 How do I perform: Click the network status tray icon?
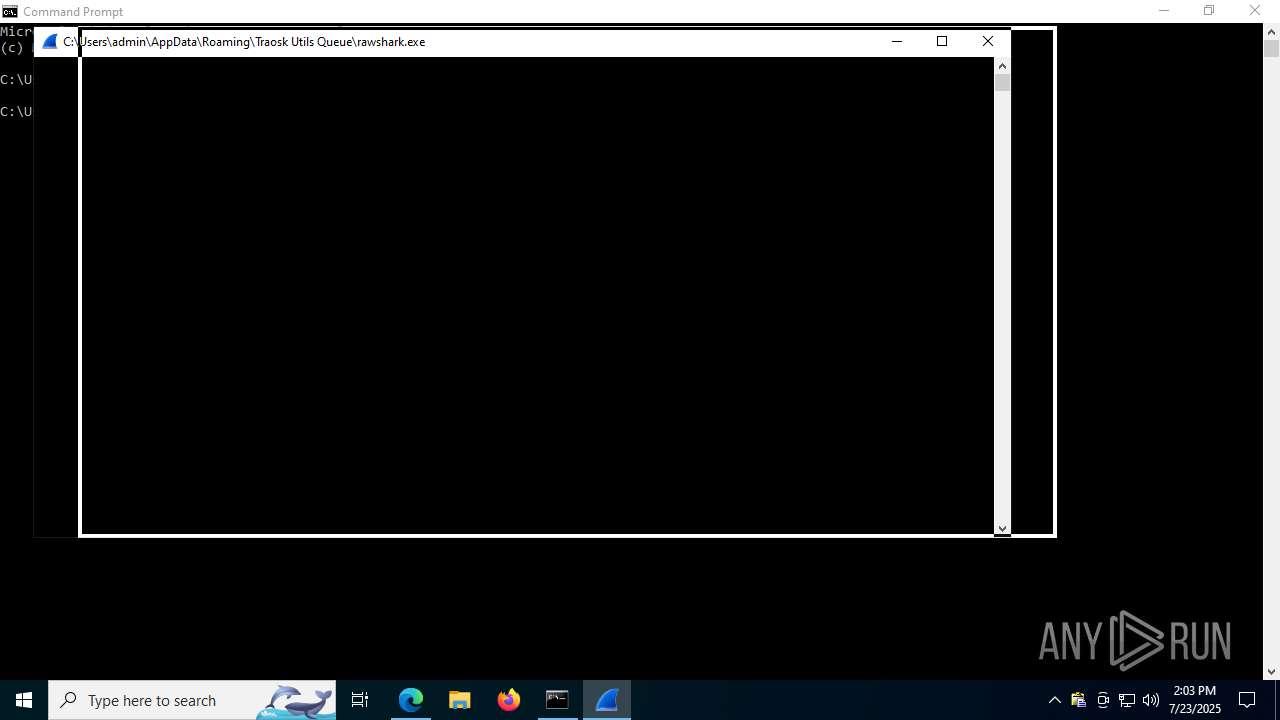pyautogui.click(x=1127, y=700)
